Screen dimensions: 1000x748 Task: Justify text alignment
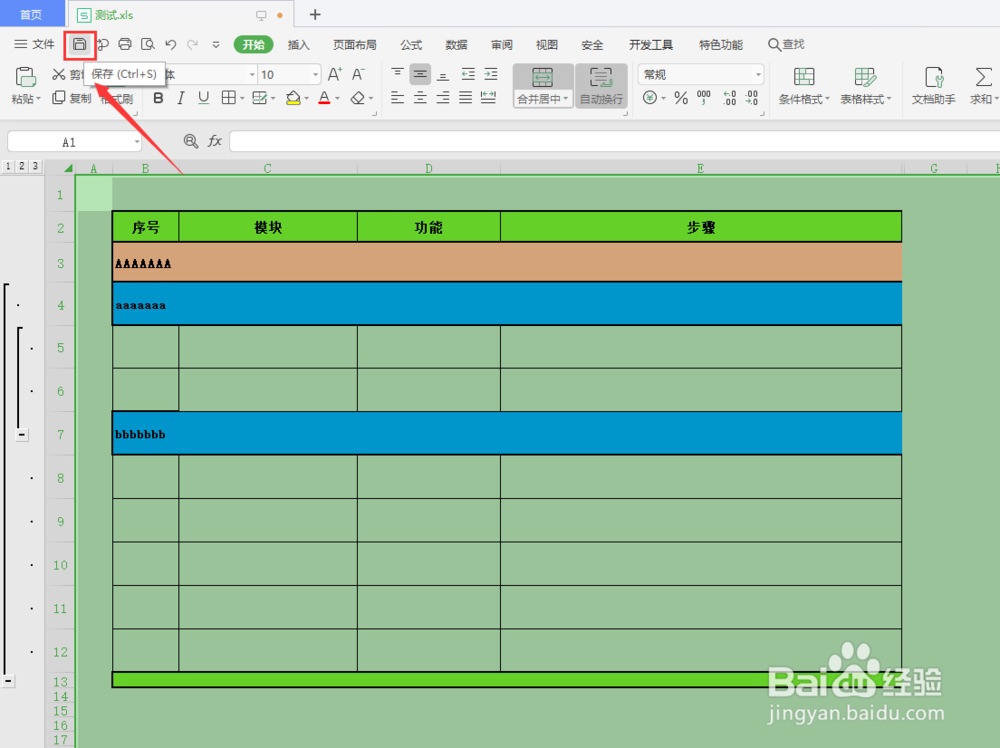(466, 98)
